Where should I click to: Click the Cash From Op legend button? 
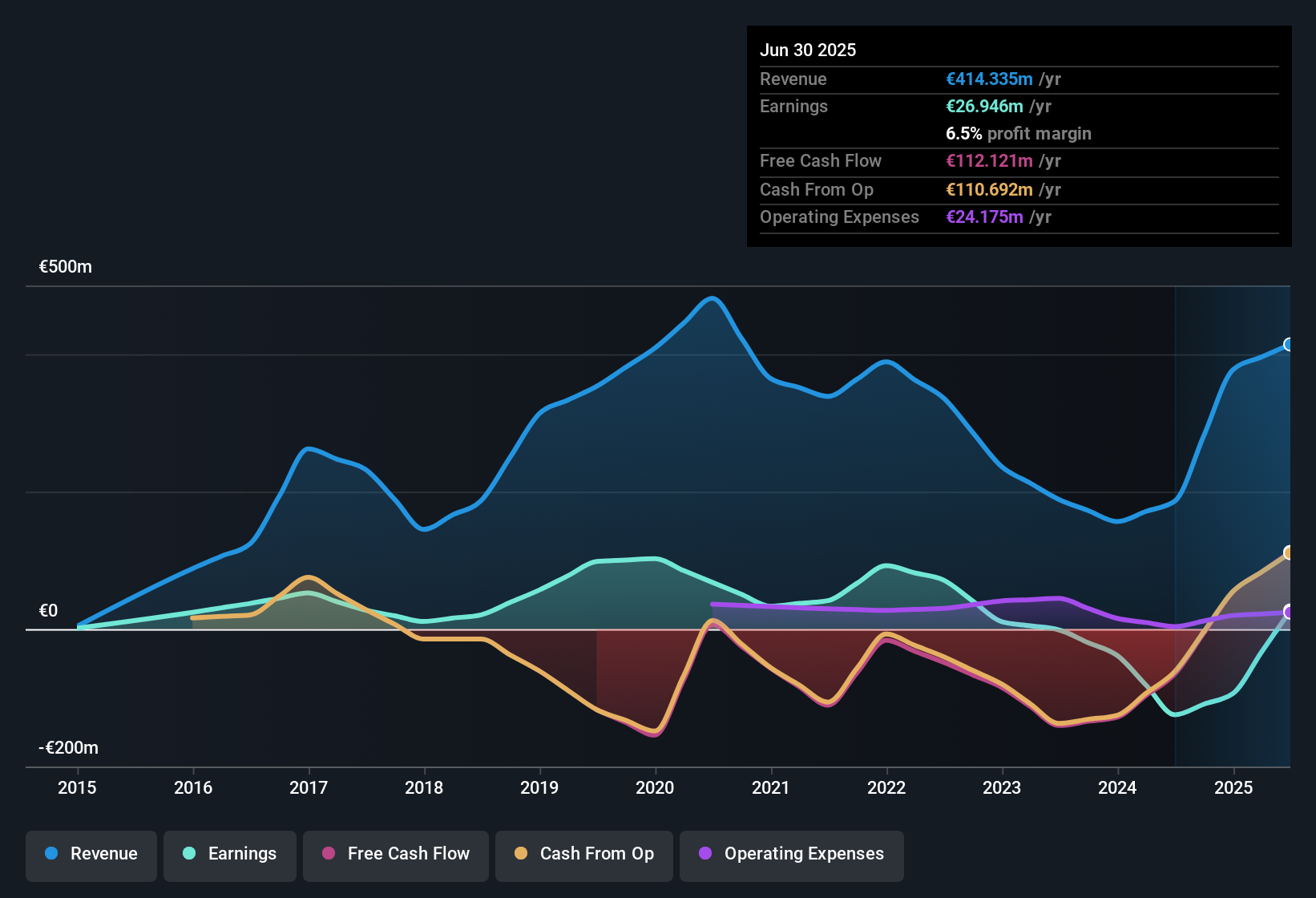point(583,854)
